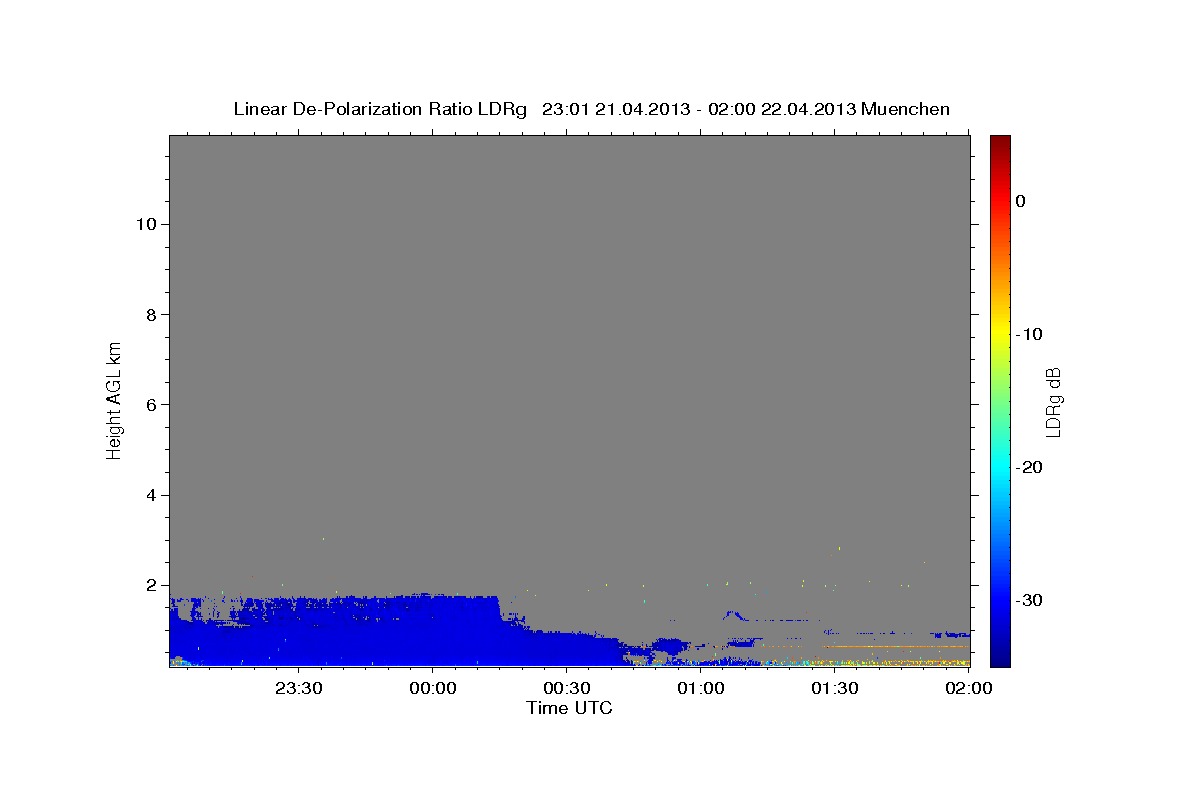Click the height tick label 10

145,224
